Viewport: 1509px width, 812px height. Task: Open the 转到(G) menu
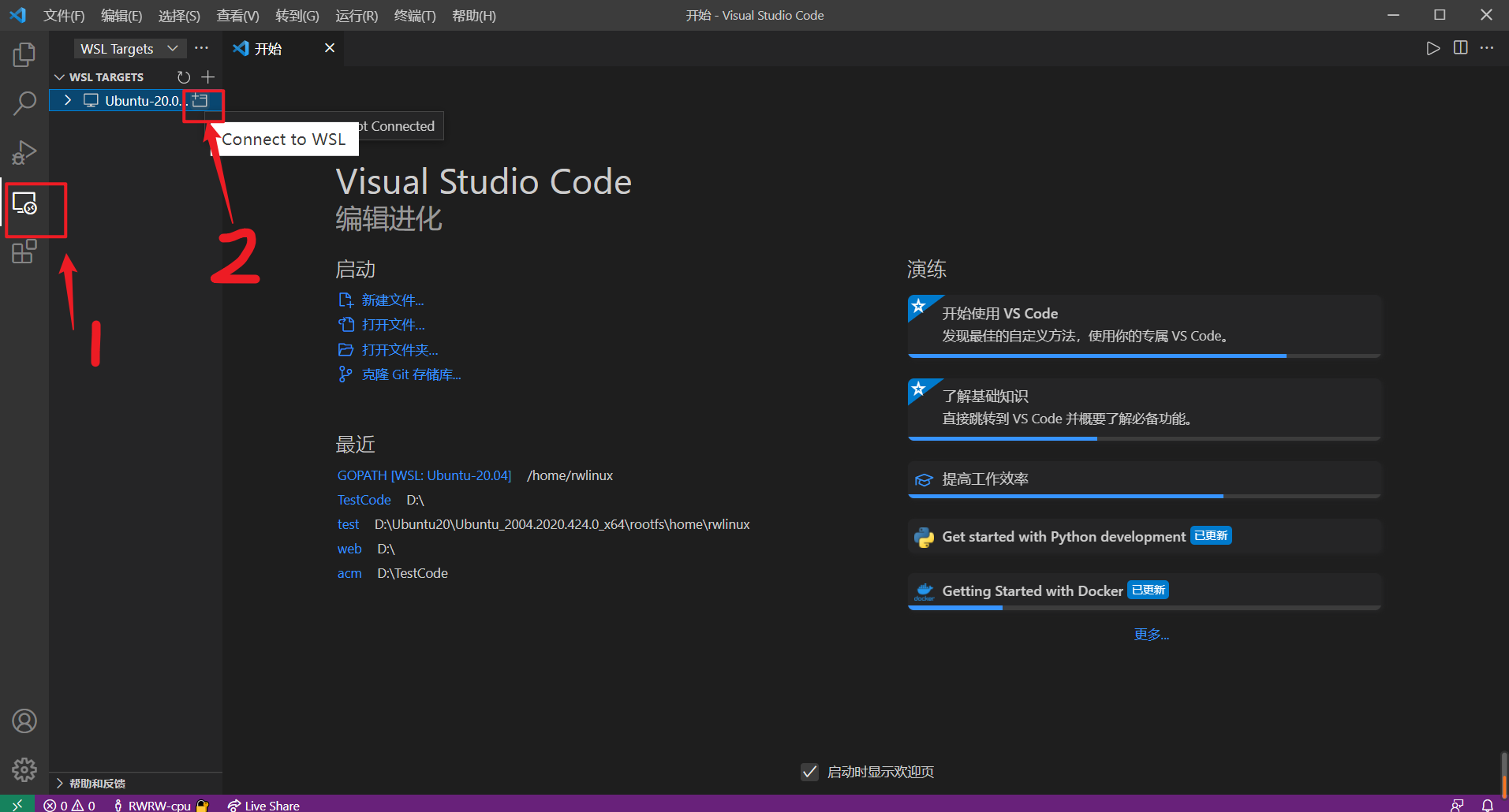click(x=297, y=16)
